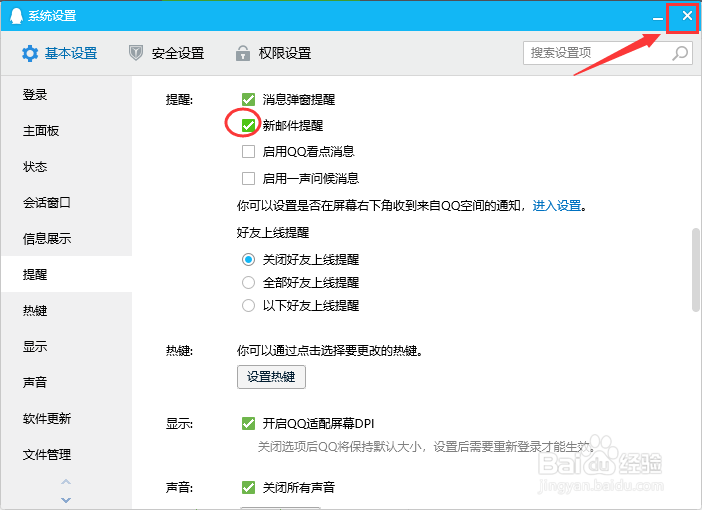The width and height of the screenshot is (702, 510).
Task: Close the 系统设置 window
Action: (687, 16)
